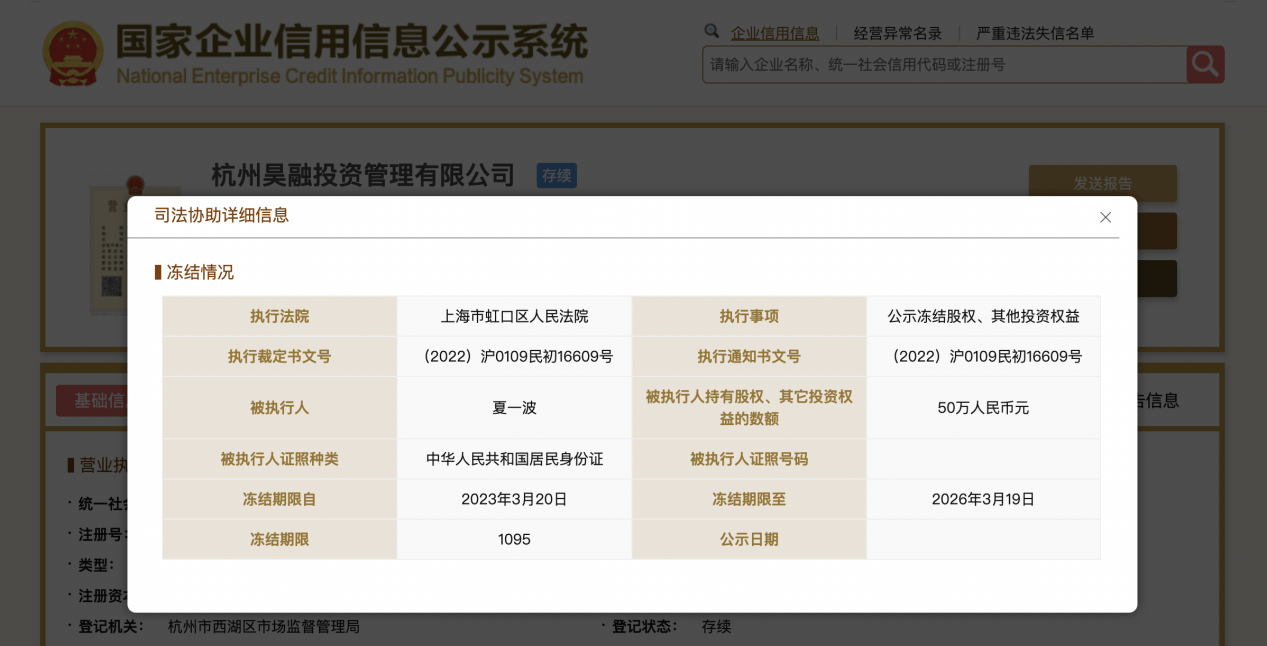Select the 50万人民币元 amount cell

983,407
